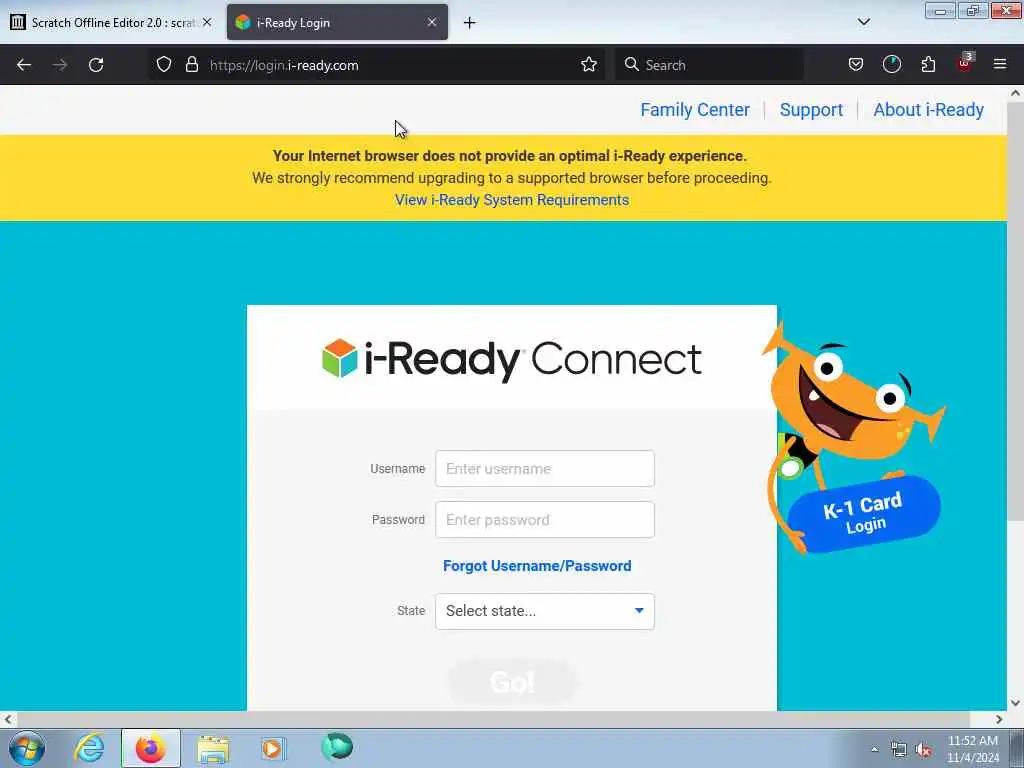
Task: Go back using the browser back arrow
Action: (x=24, y=65)
